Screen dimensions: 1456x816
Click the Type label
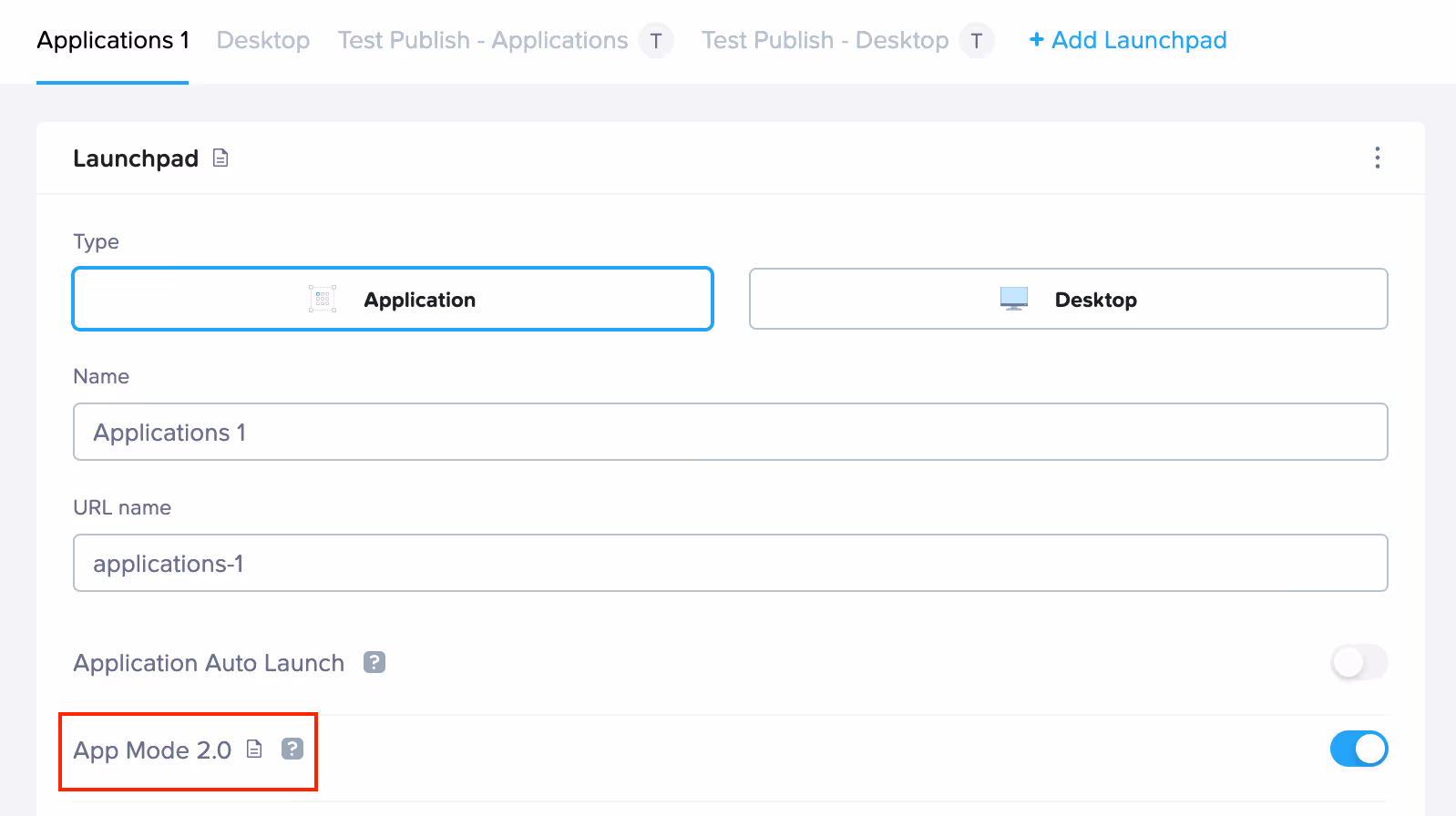pos(96,241)
